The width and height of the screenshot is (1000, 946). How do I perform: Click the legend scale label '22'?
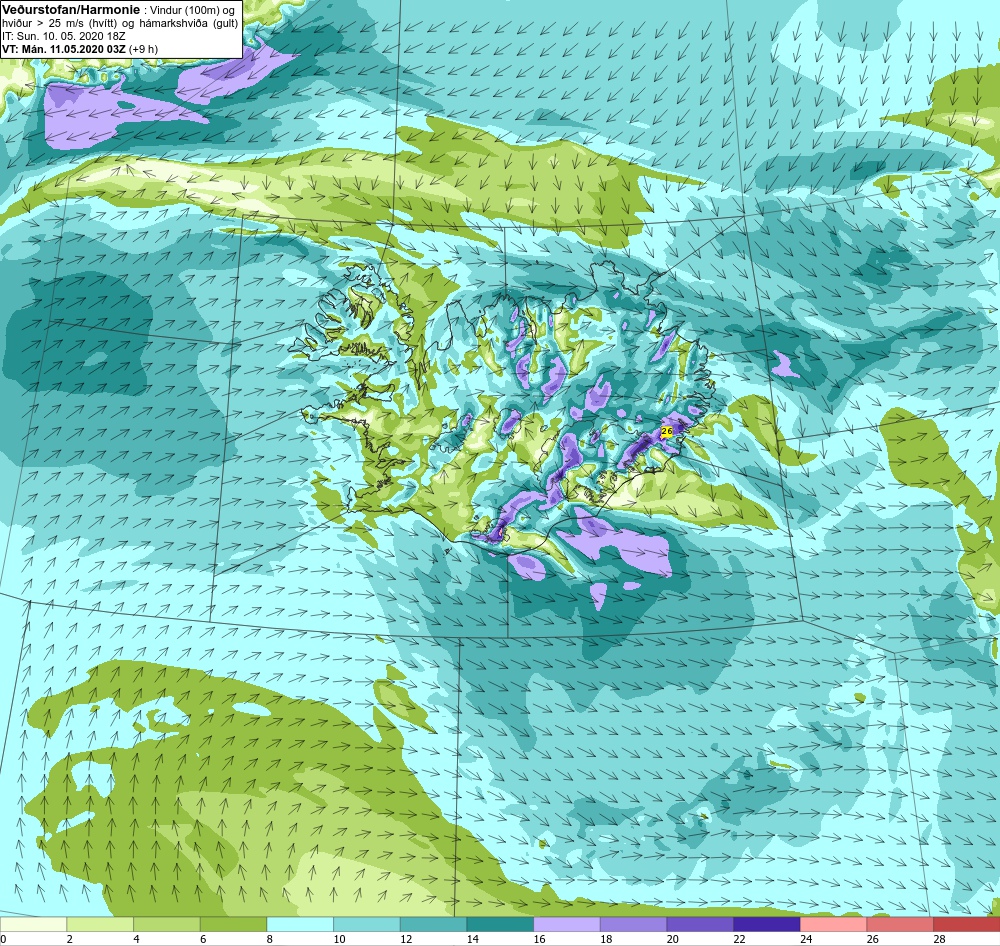click(739, 938)
